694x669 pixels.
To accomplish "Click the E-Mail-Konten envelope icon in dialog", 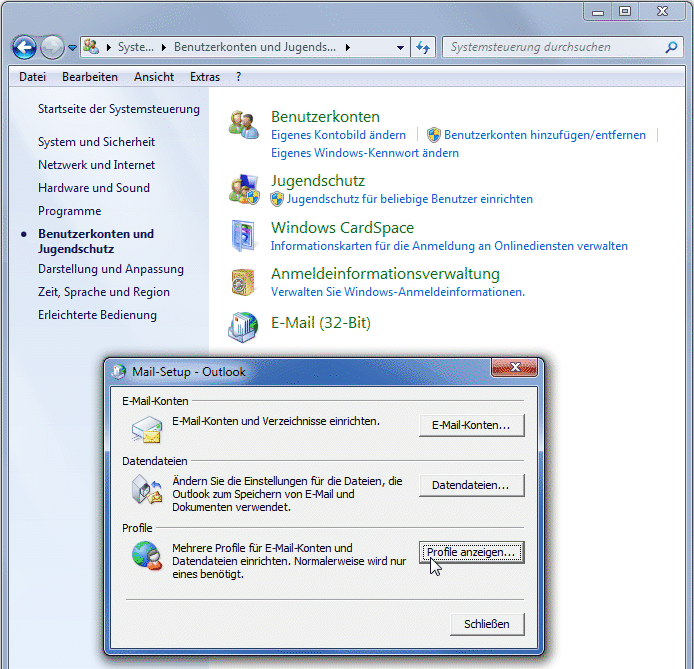I will 147,429.
